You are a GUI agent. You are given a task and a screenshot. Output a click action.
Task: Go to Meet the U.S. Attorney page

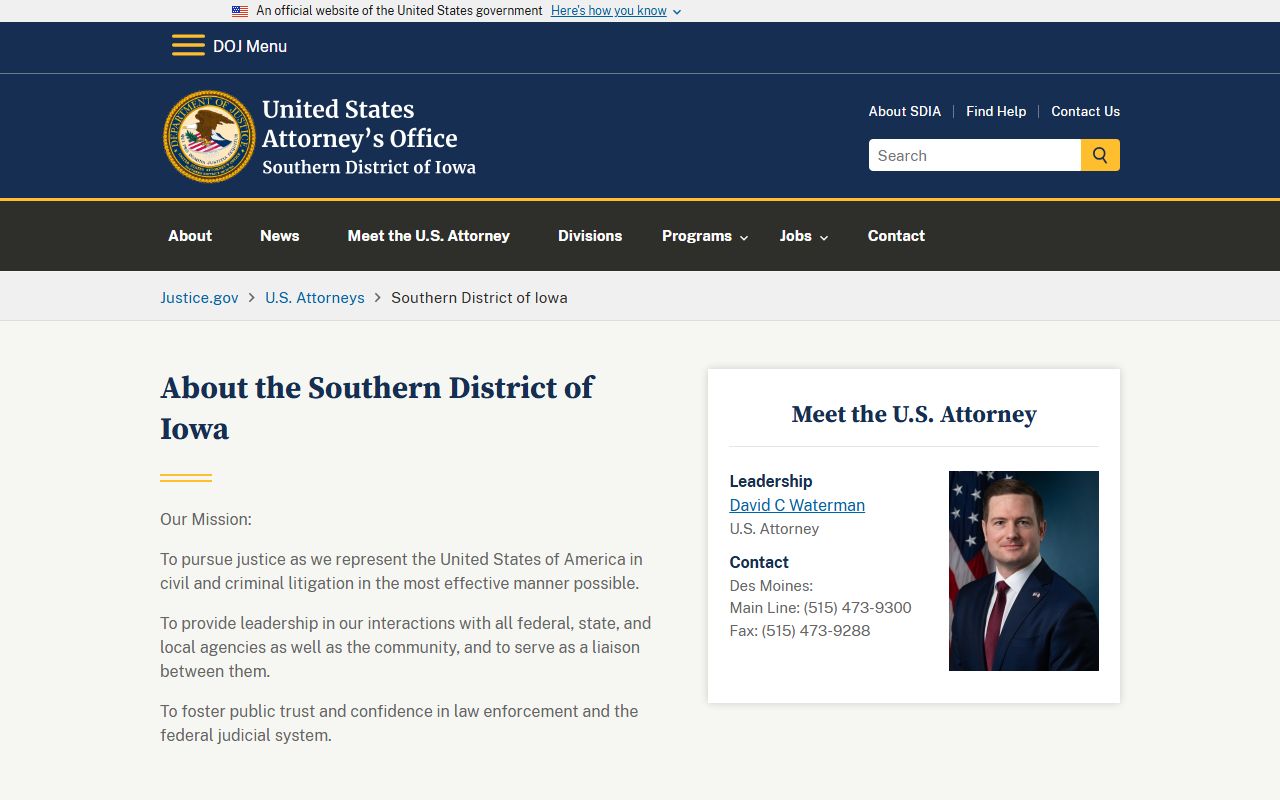[429, 236]
